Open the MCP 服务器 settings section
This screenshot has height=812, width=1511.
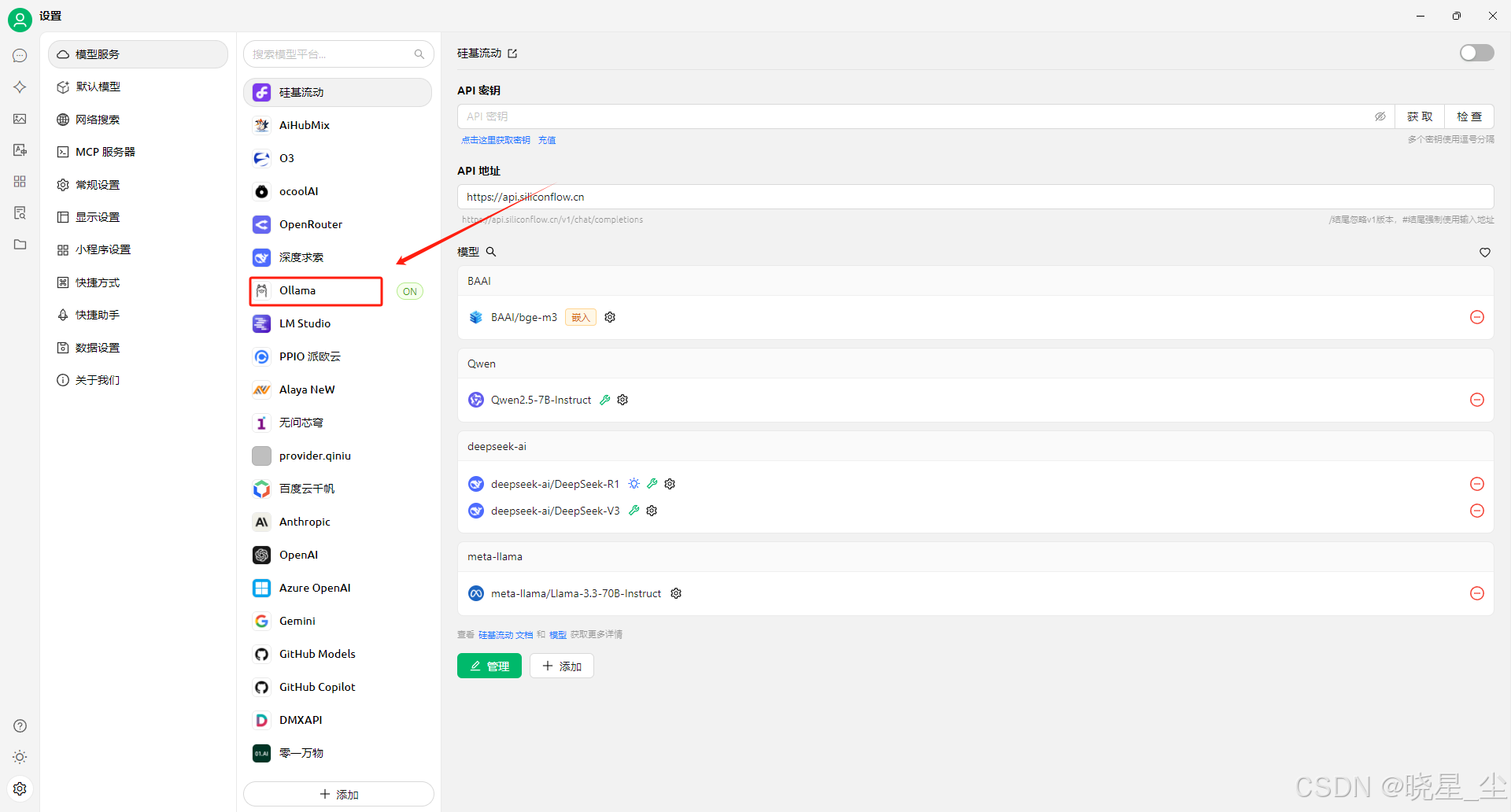138,152
